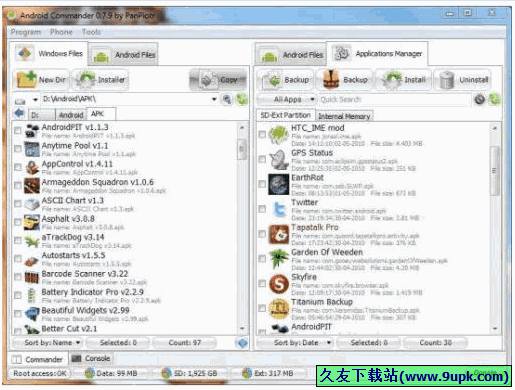Click the search icon next to path dropdown
The width and height of the screenshot is (515, 390).
pos(227,99)
